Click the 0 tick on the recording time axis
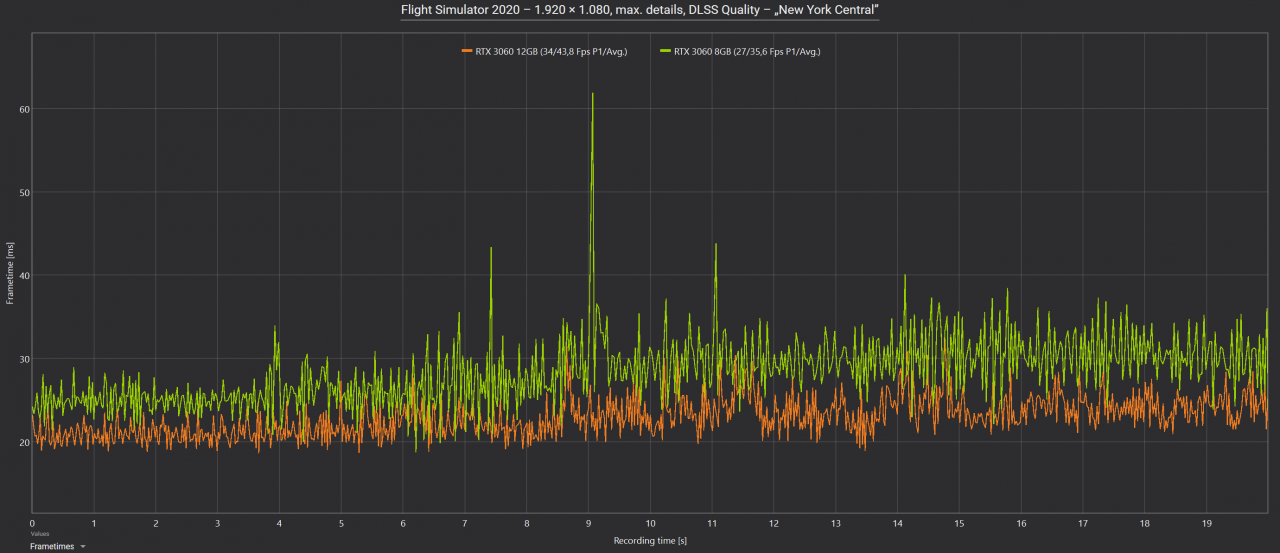The height and width of the screenshot is (553, 1280). coord(32,523)
